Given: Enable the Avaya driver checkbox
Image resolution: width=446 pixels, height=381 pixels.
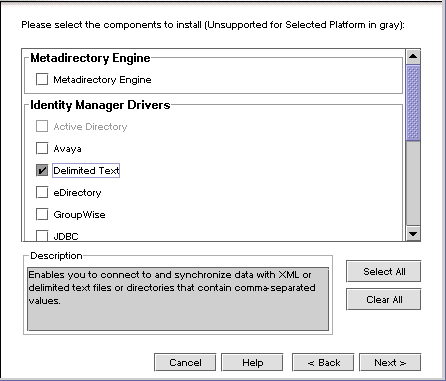Looking at the screenshot, I should pyautogui.click(x=42, y=148).
